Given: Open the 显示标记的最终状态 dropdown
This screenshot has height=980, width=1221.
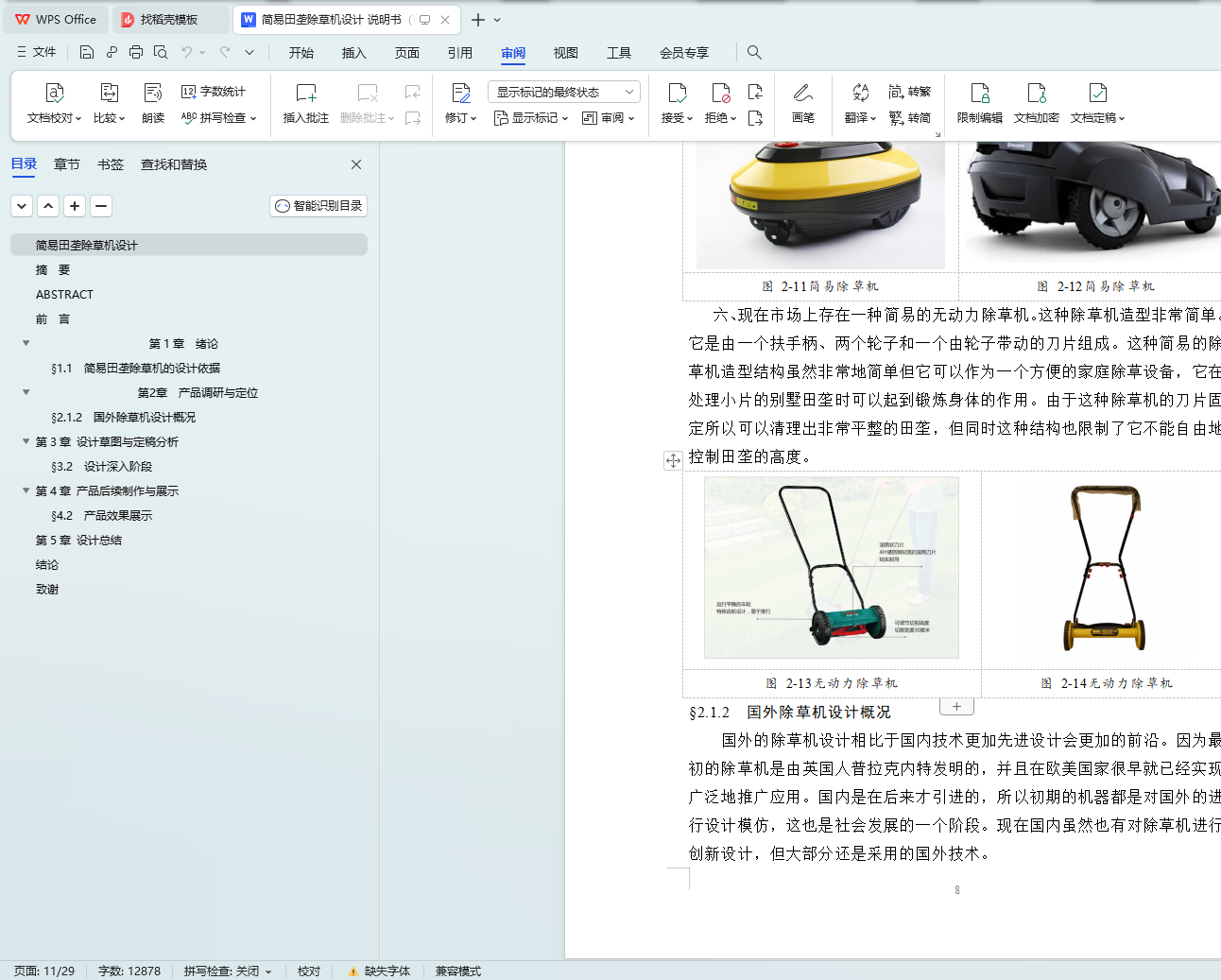Looking at the screenshot, I should coord(564,92).
